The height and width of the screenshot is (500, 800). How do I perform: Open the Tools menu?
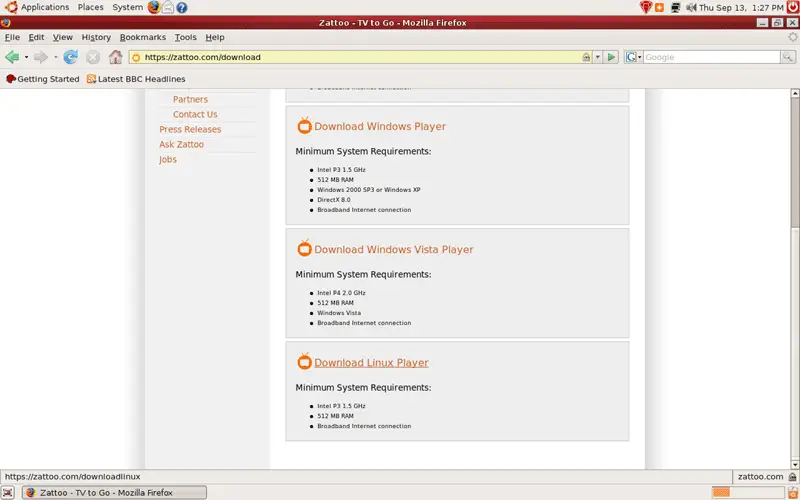(x=185, y=37)
